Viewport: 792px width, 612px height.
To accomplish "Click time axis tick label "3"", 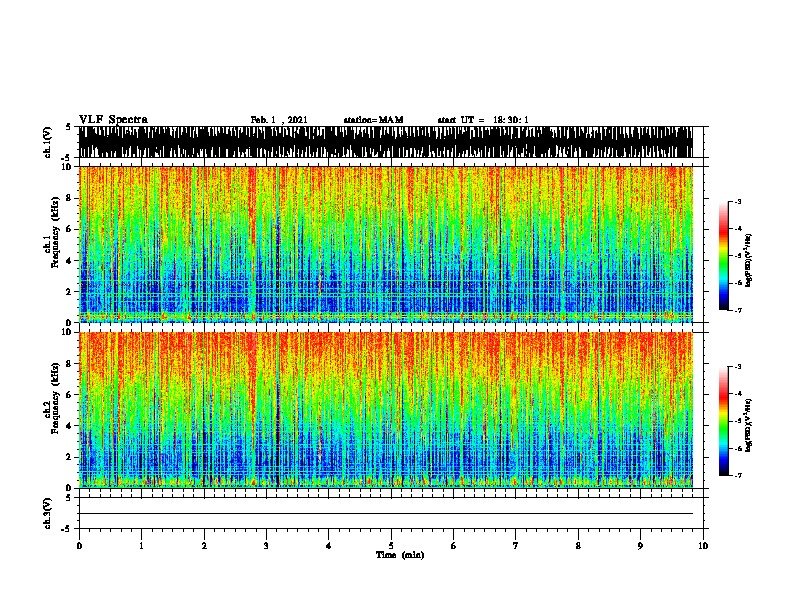I will [x=266, y=546].
